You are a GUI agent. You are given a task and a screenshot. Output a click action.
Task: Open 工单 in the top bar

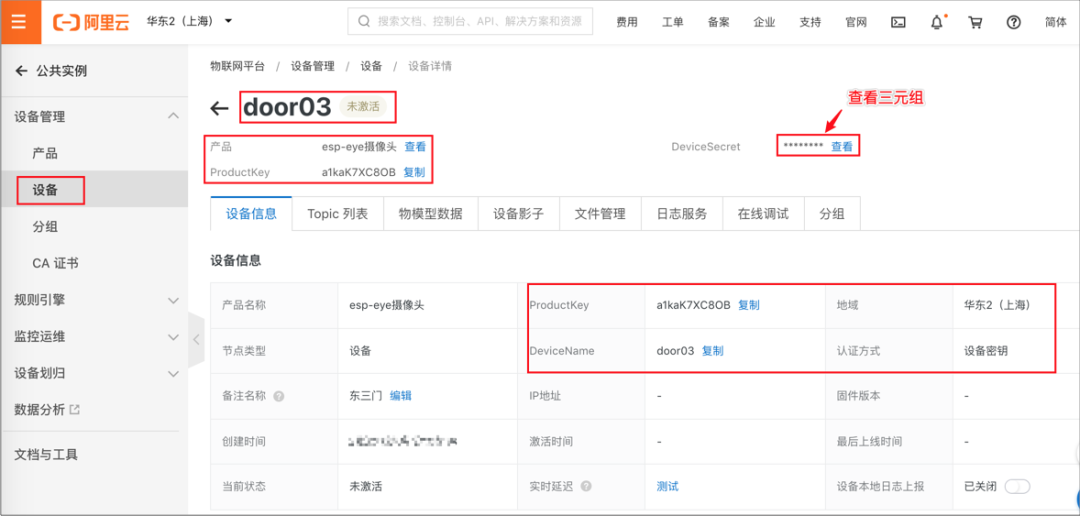point(672,22)
